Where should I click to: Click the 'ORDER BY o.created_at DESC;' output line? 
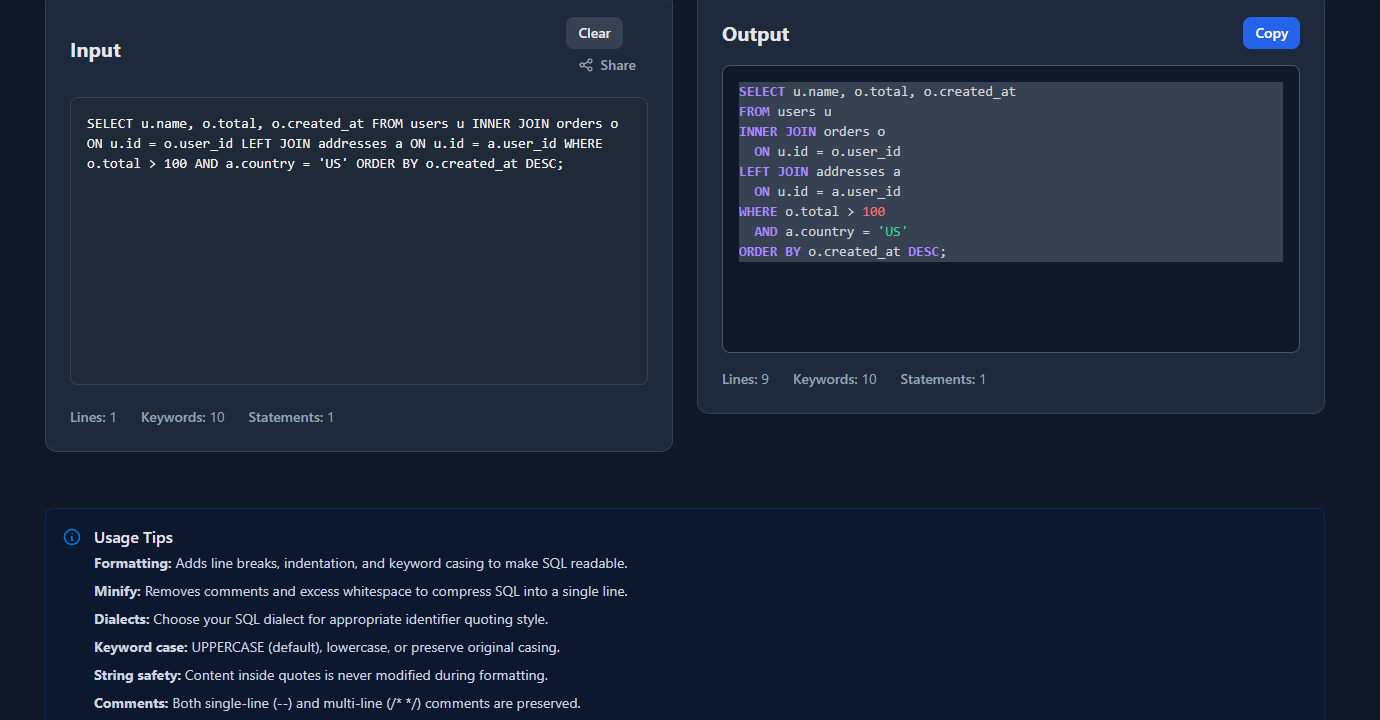pos(842,252)
